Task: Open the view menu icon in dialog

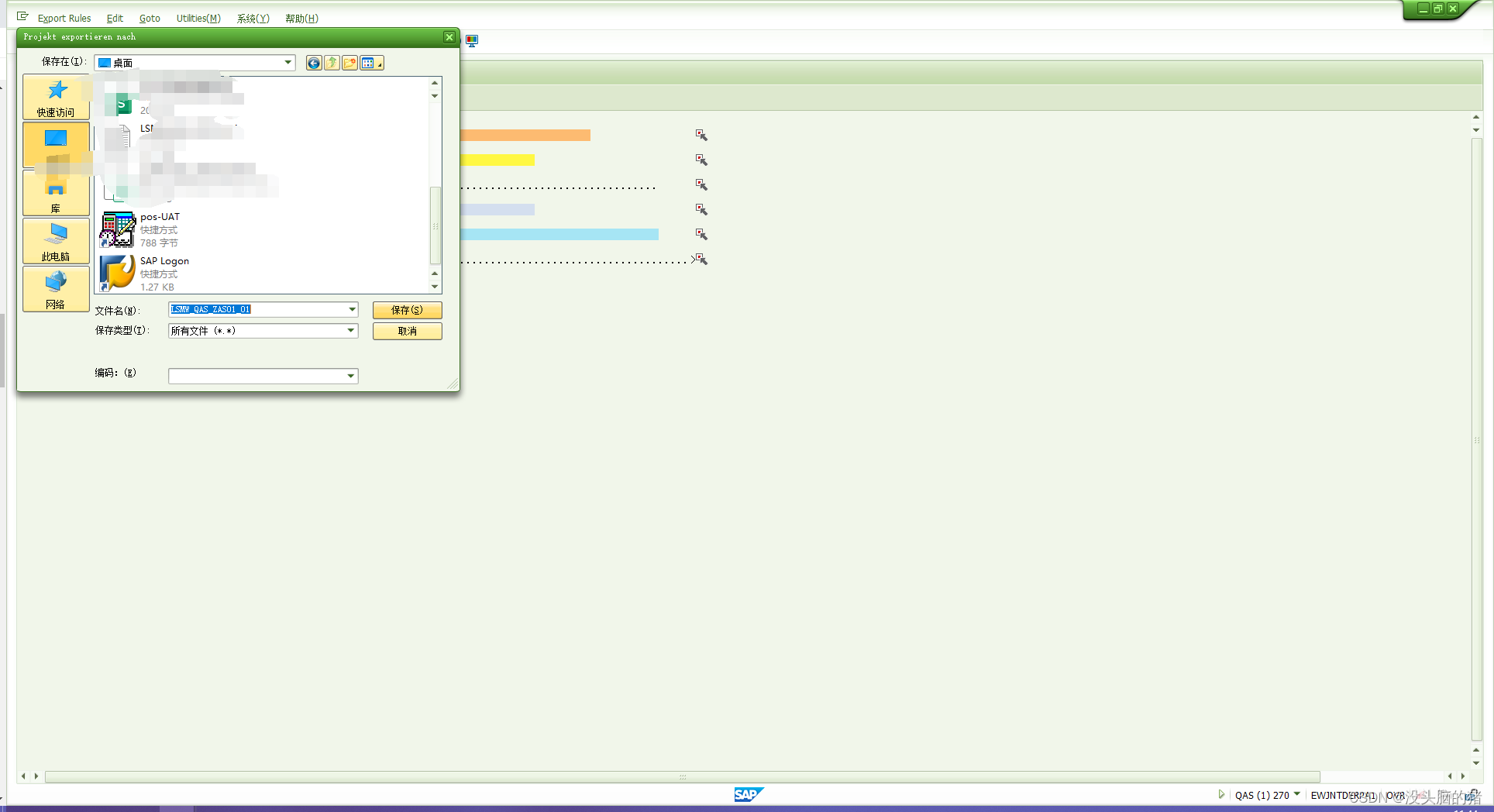Action: click(x=371, y=63)
